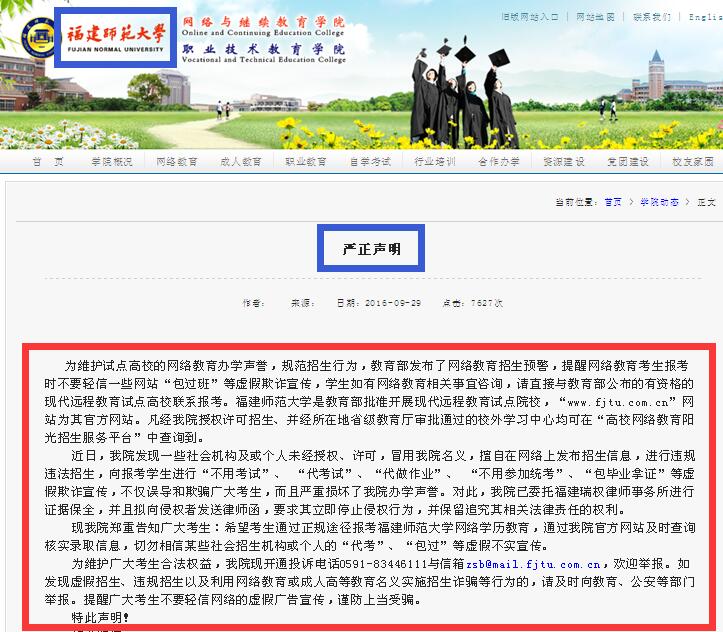Click the 旧版网站入口 link at top
The image size is (723, 632).
click(530, 17)
